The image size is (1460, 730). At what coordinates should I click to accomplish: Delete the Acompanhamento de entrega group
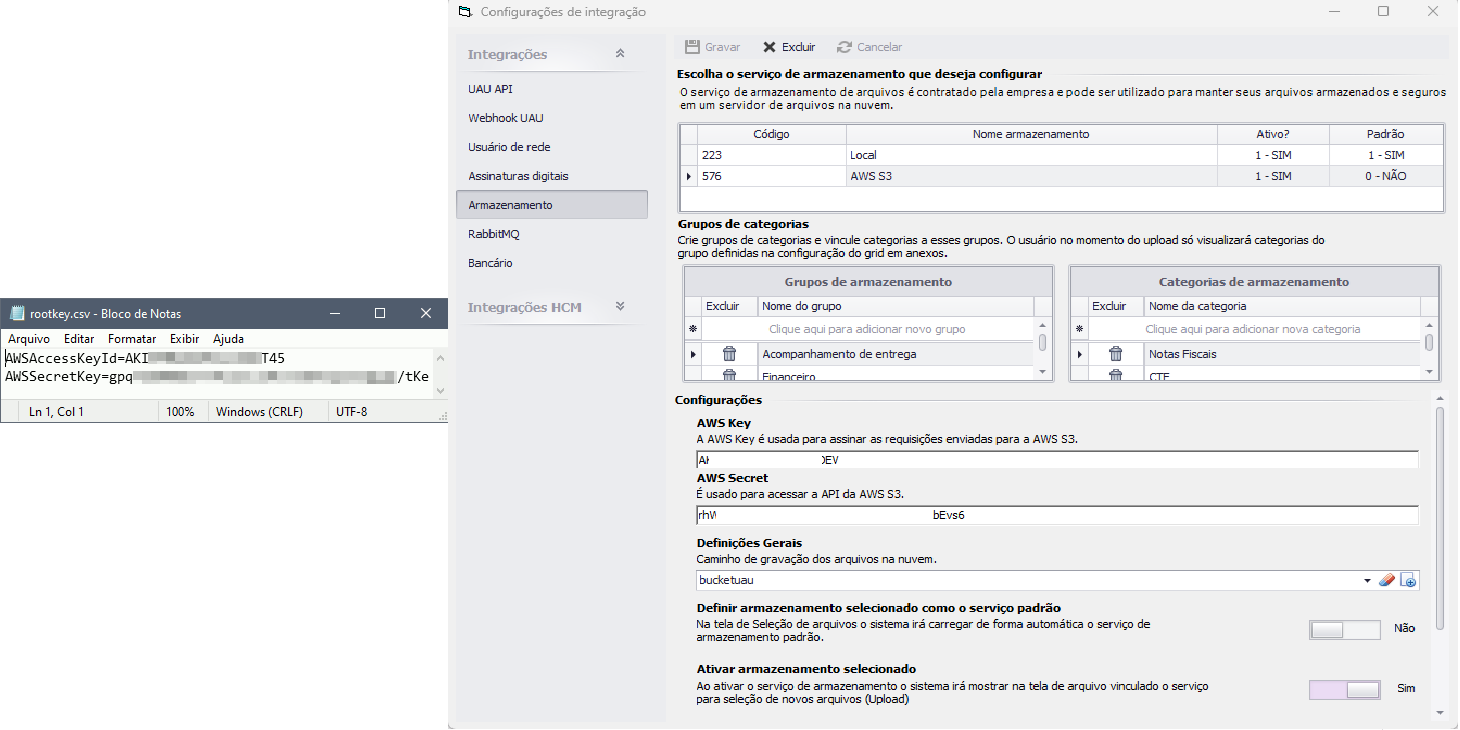click(729, 354)
